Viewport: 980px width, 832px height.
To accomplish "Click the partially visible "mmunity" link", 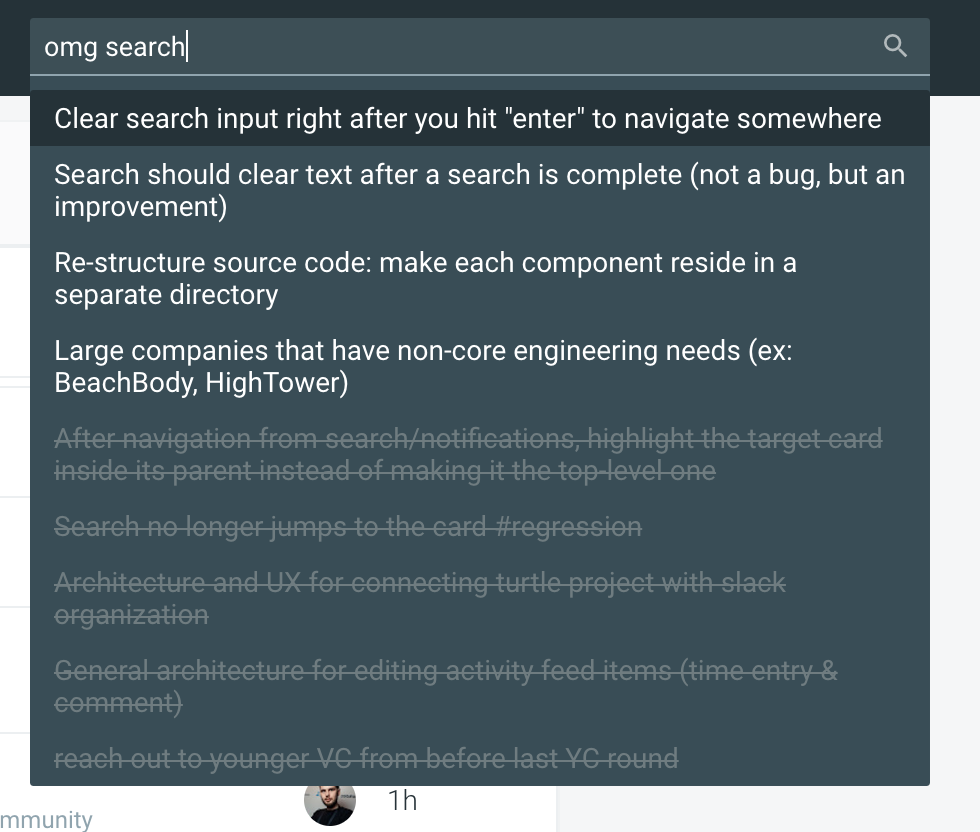I will coord(46,820).
